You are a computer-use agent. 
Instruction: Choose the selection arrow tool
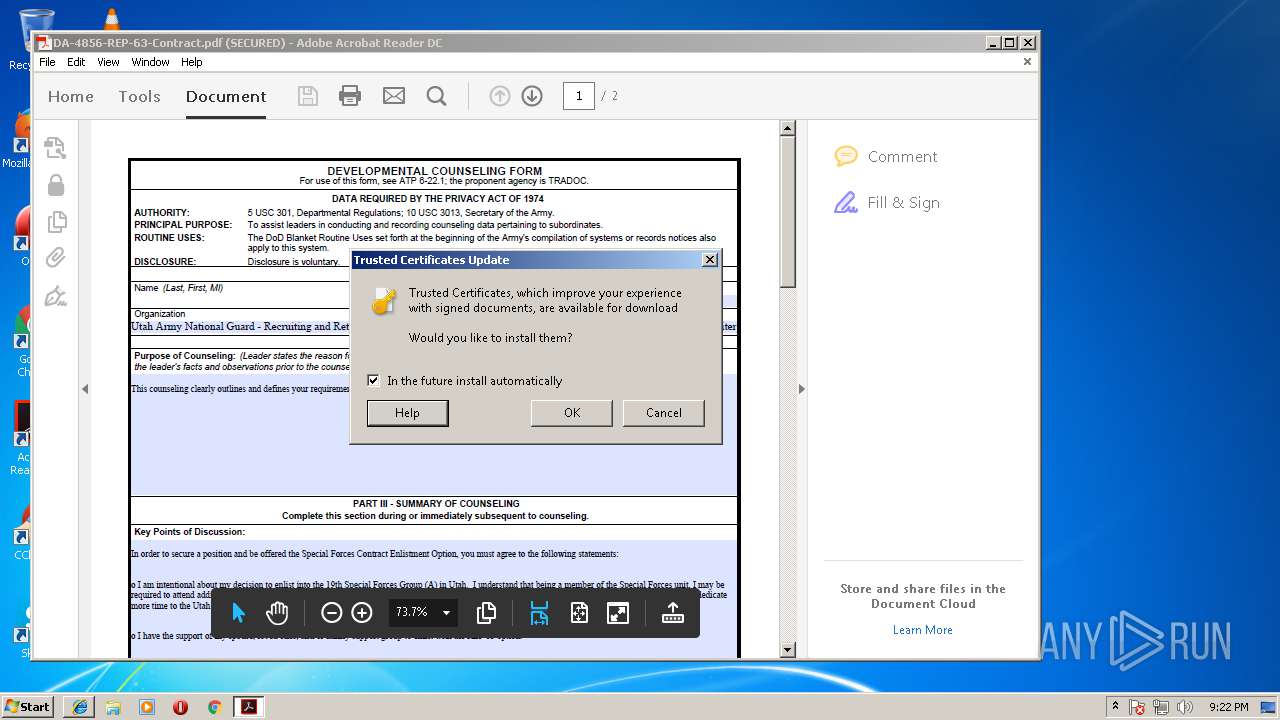tap(238, 613)
